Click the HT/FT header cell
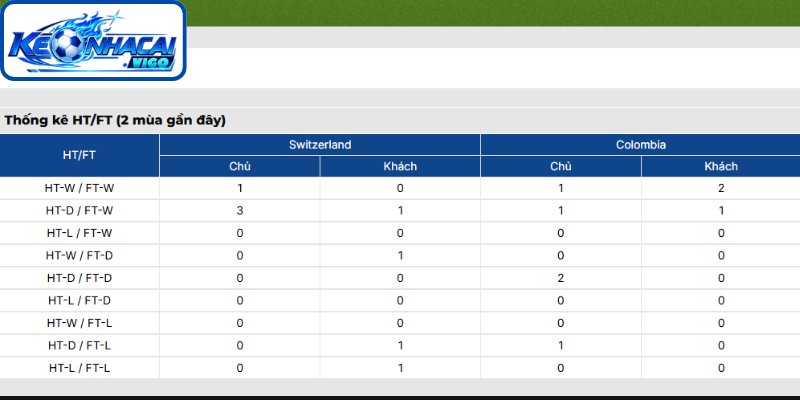This screenshot has width=800, height=400. (x=79, y=156)
